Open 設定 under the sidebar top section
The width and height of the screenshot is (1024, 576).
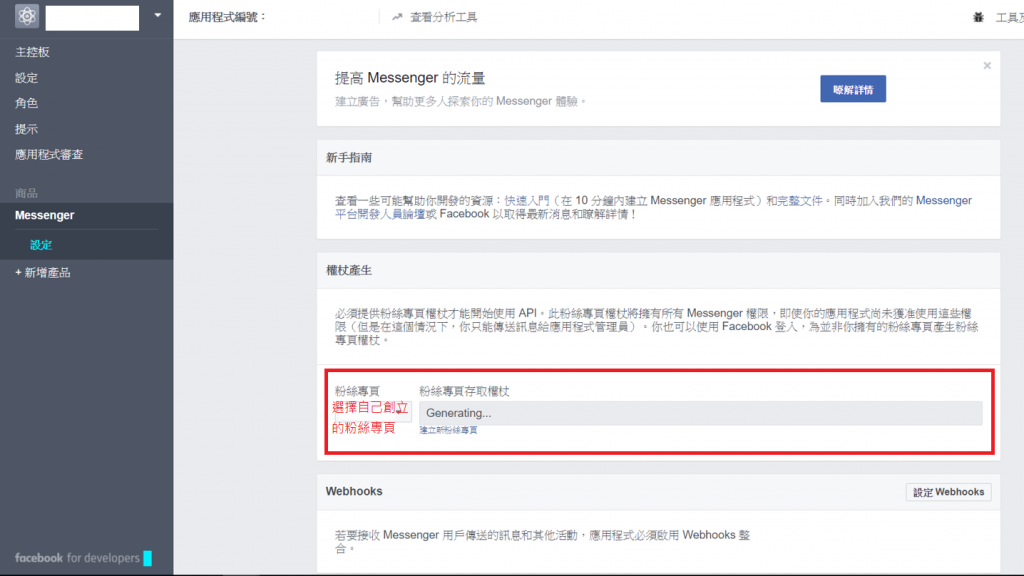(x=26, y=78)
